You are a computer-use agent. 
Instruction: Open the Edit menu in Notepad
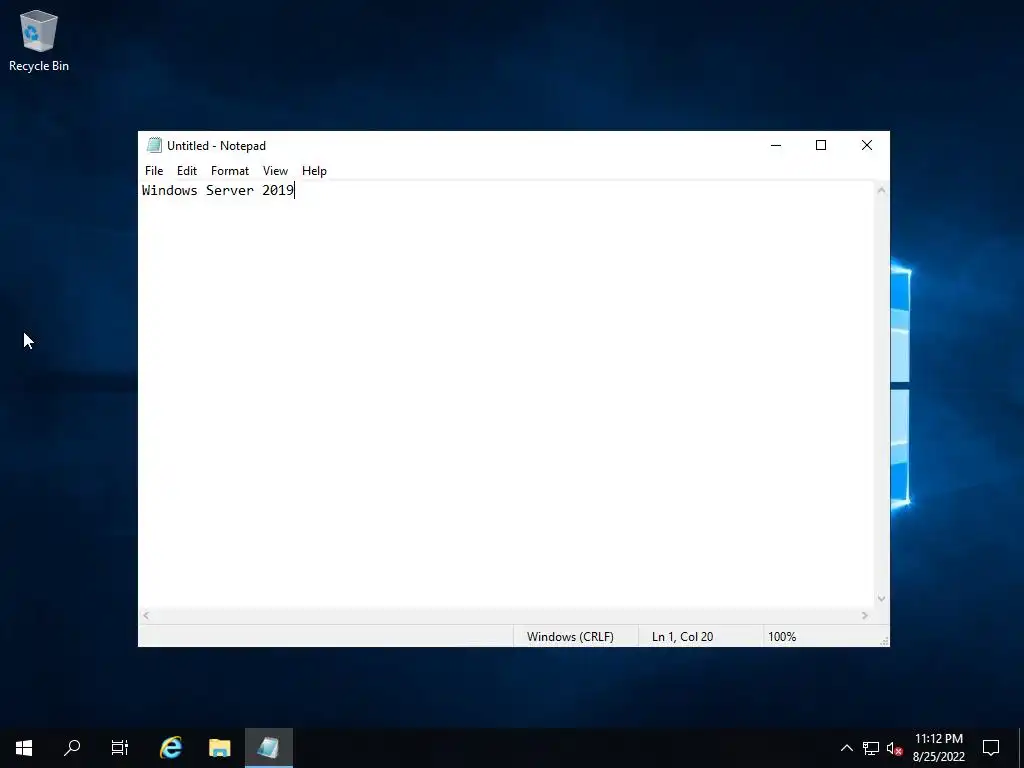point(187,170)
